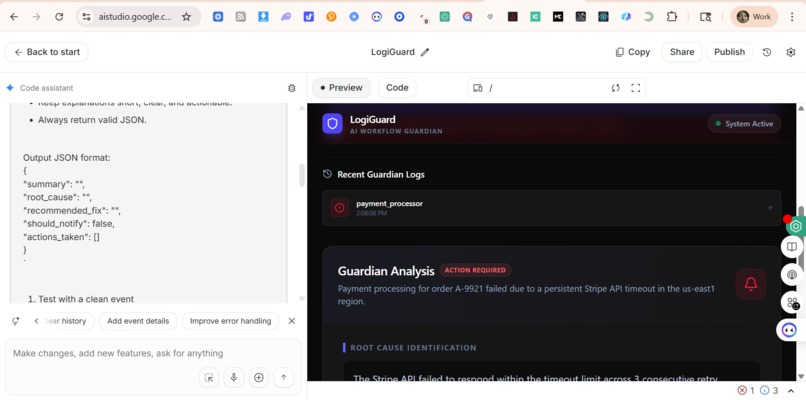Click the annotate selection icon in prompt box
Viewport: 806px width, 400px height.
[209, 377]
